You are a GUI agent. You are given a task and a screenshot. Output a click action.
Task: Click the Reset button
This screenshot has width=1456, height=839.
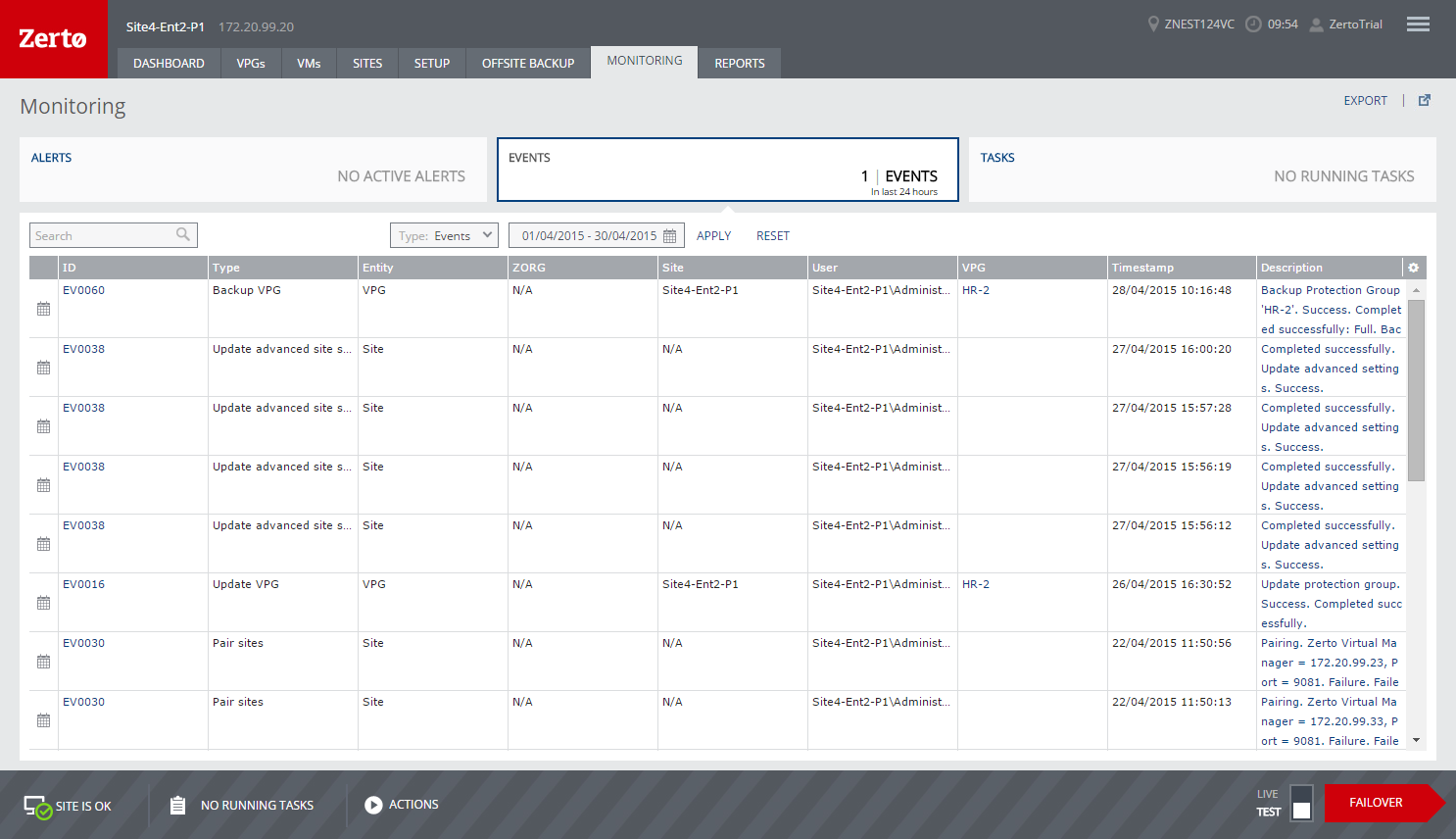tap(772, 236)
